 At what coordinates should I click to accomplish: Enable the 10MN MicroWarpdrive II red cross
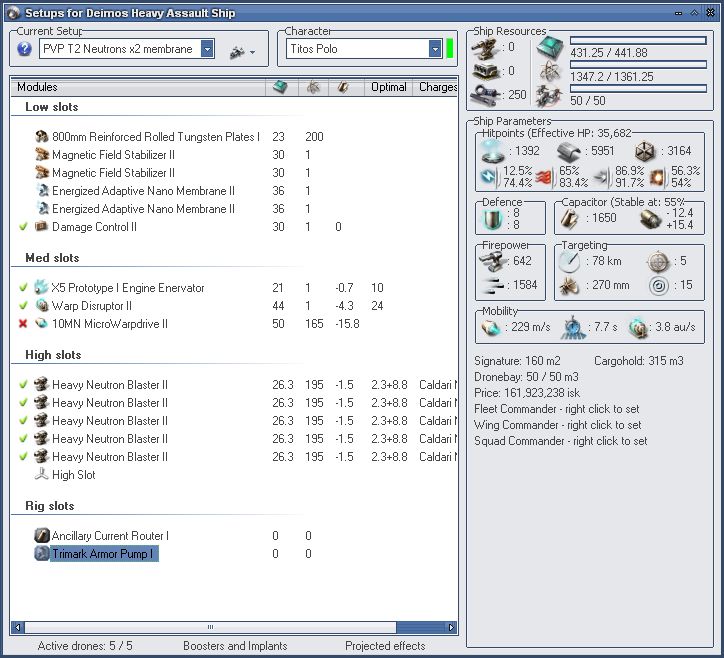tap(23, 323)
